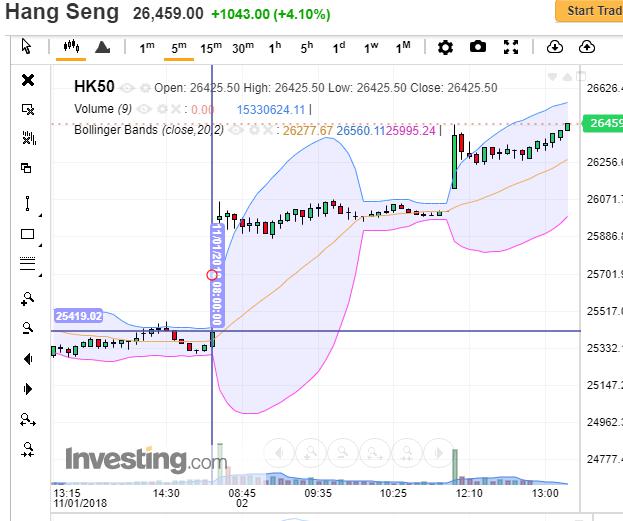
Task: Select the 1h timeframe
Action: (x=275, y=48)
